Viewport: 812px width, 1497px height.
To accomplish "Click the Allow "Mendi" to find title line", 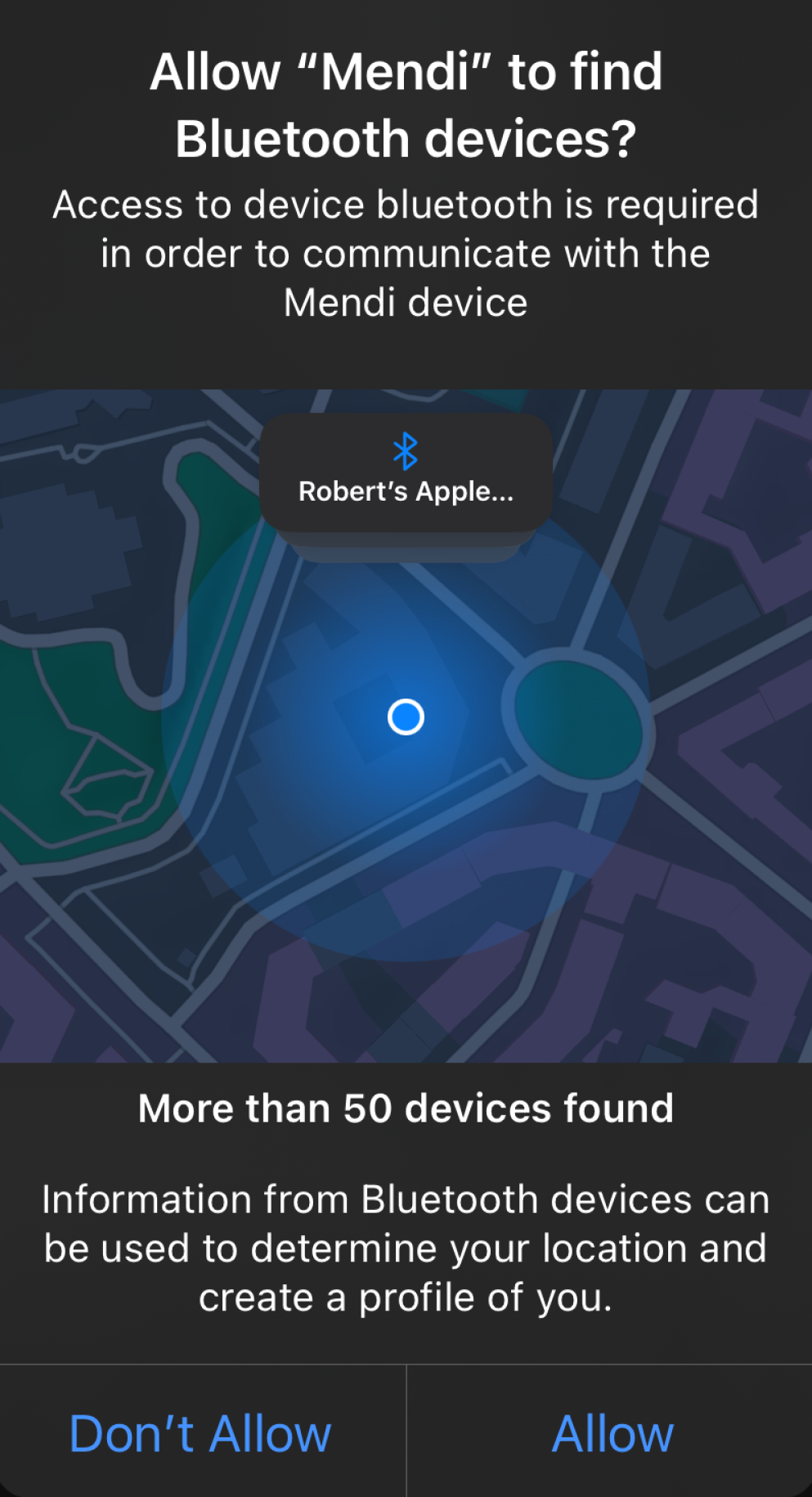I will click(x=406, y=71).
